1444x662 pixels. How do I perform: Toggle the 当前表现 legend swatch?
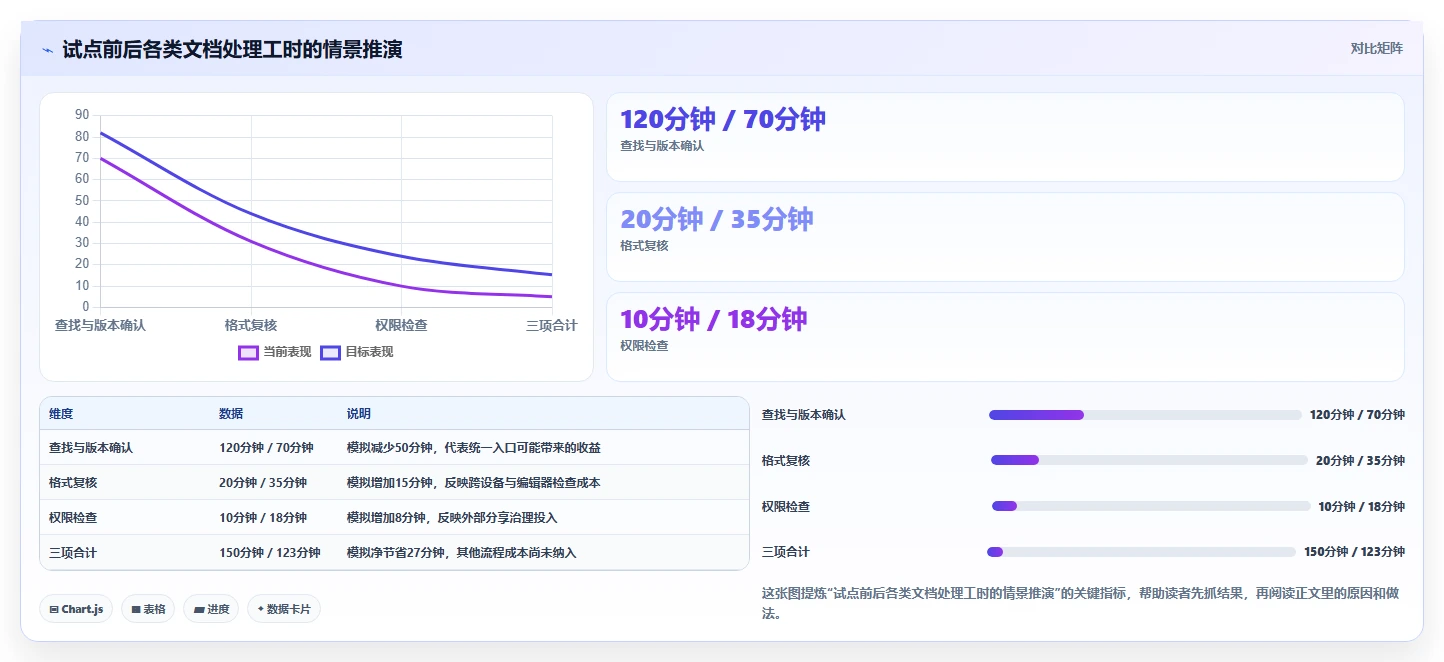[x=249, y=352]
